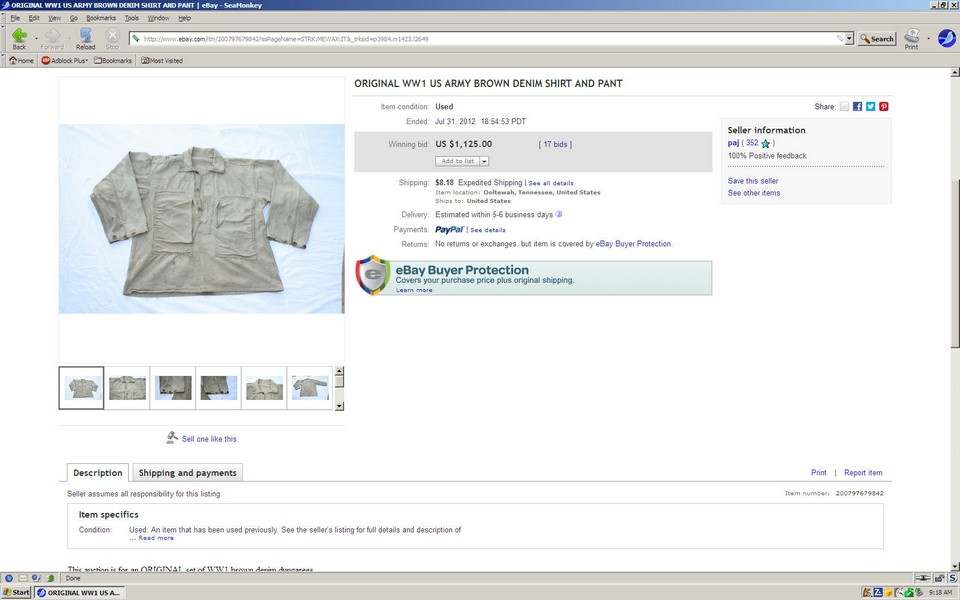Open the Bookmarks menu
The height and width of the screenshot is (600, 960).
point(100,18)
